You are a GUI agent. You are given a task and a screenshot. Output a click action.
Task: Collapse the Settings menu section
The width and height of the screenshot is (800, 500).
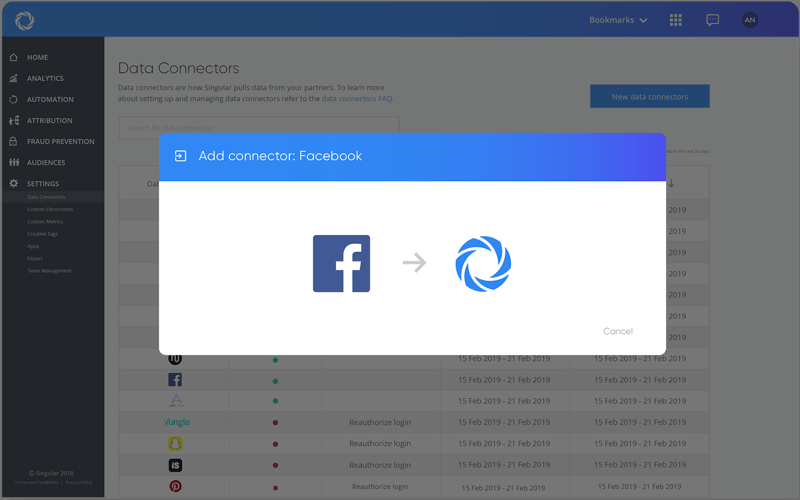[x=43, y=183]
